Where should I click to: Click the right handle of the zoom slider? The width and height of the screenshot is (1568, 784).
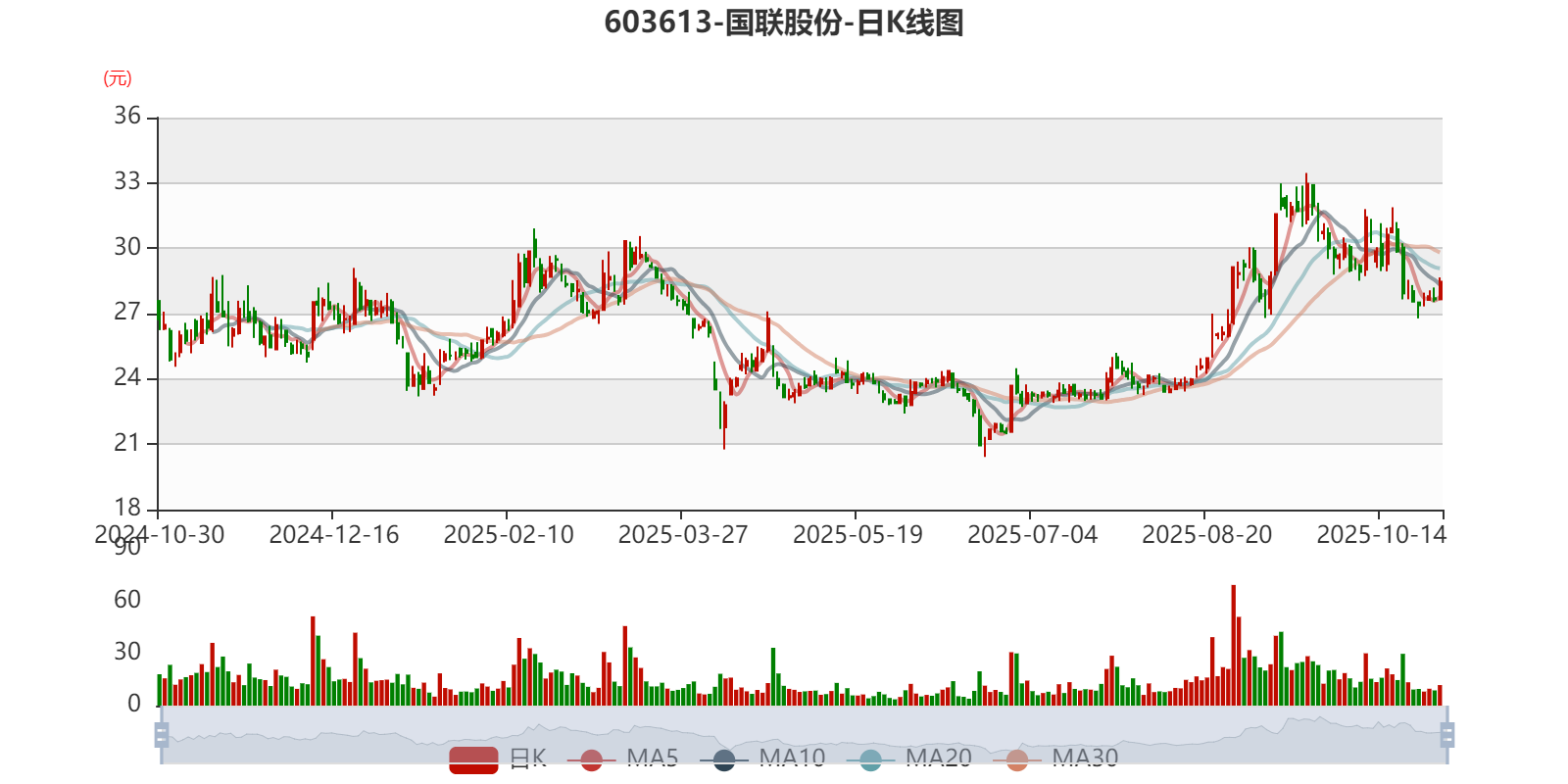coord(1446,735)
